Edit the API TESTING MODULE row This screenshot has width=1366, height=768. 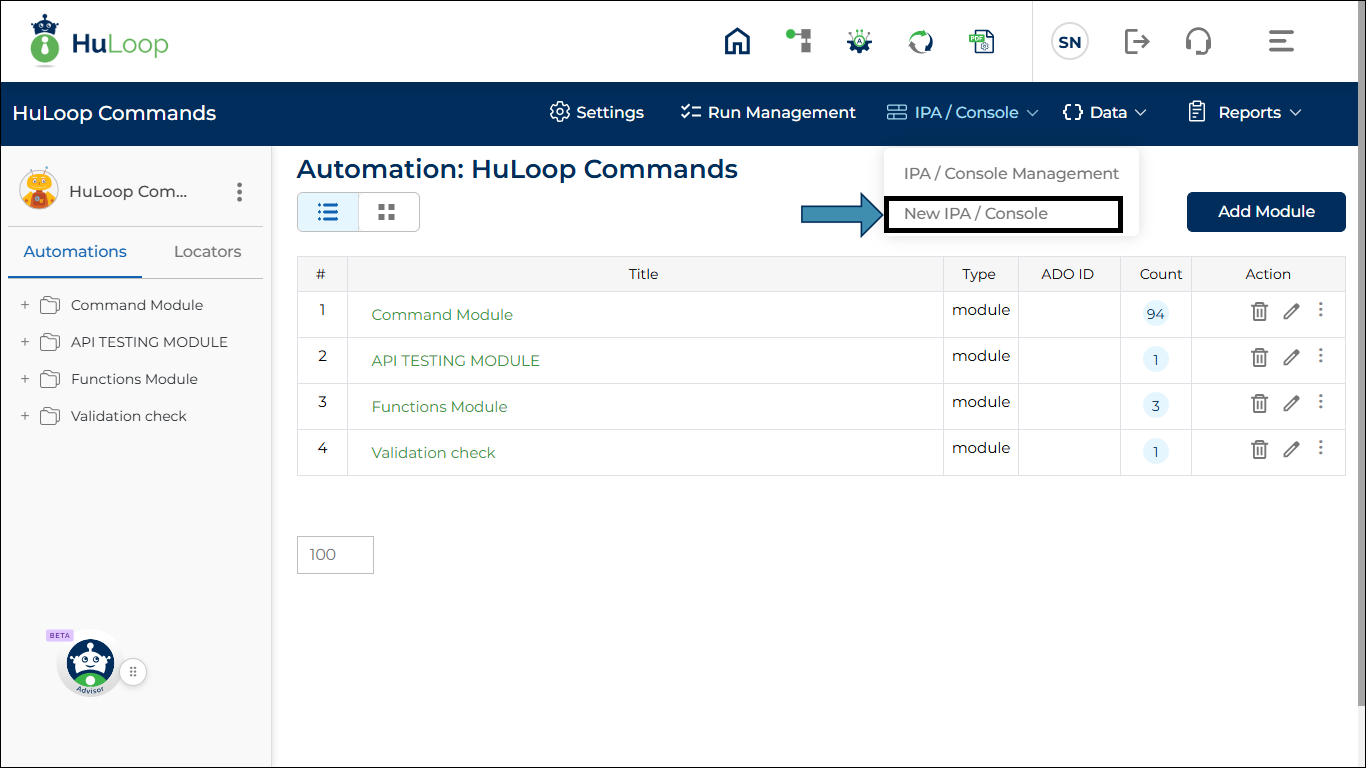tap(1291, 358)
